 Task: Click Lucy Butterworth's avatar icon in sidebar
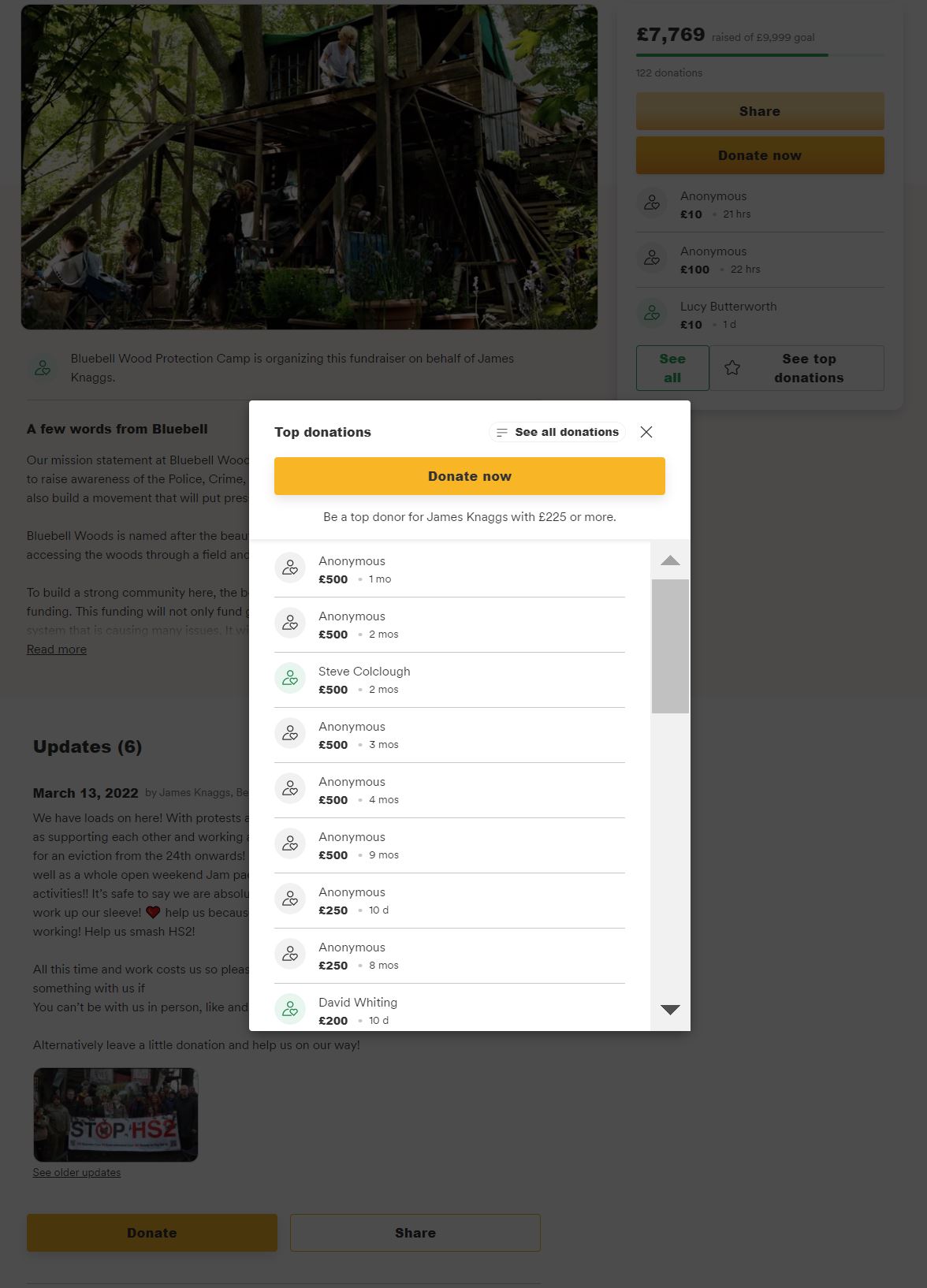pyautogui.click(x=652, y=314)
